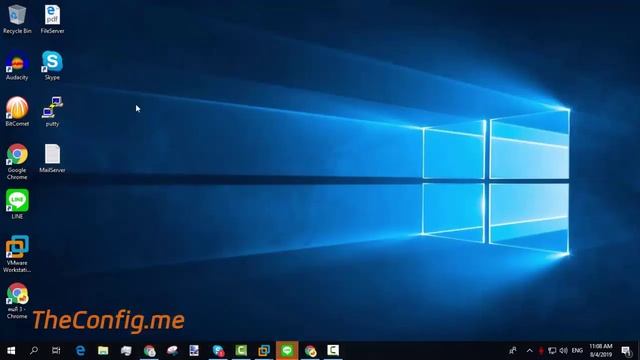This screenshot has width=640, height=360.
Task: Open the volume speaker control
Action: 564,351
